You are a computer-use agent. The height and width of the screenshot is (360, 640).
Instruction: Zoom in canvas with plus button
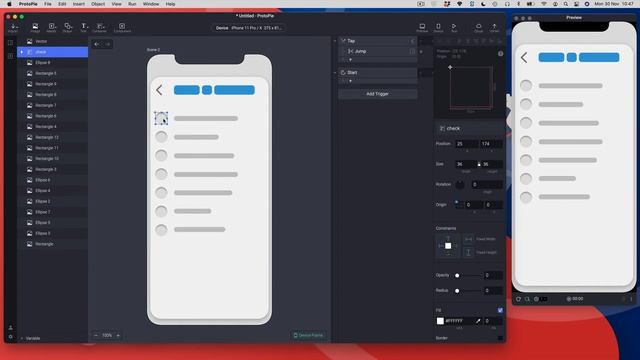point(118,336)
